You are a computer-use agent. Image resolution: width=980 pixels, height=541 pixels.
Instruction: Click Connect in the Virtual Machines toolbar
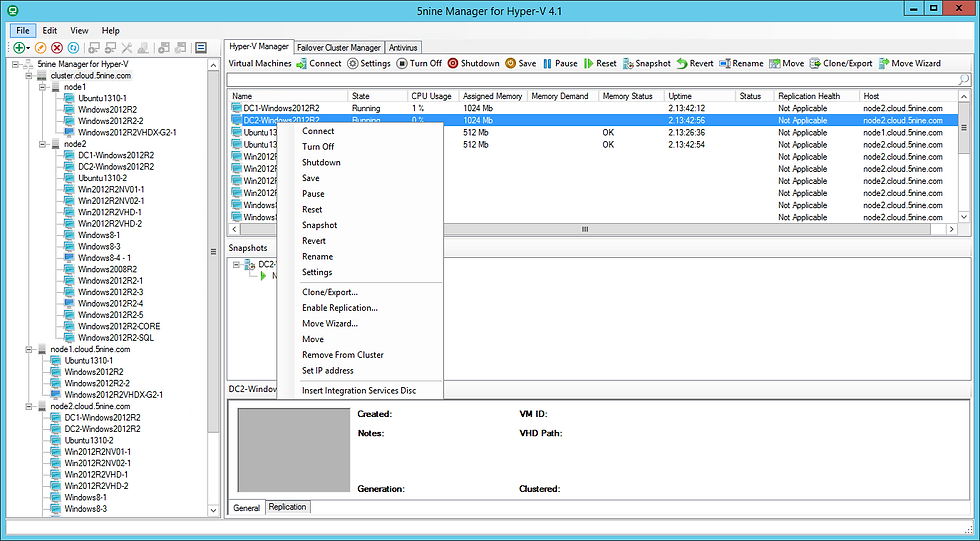[319, 63]
